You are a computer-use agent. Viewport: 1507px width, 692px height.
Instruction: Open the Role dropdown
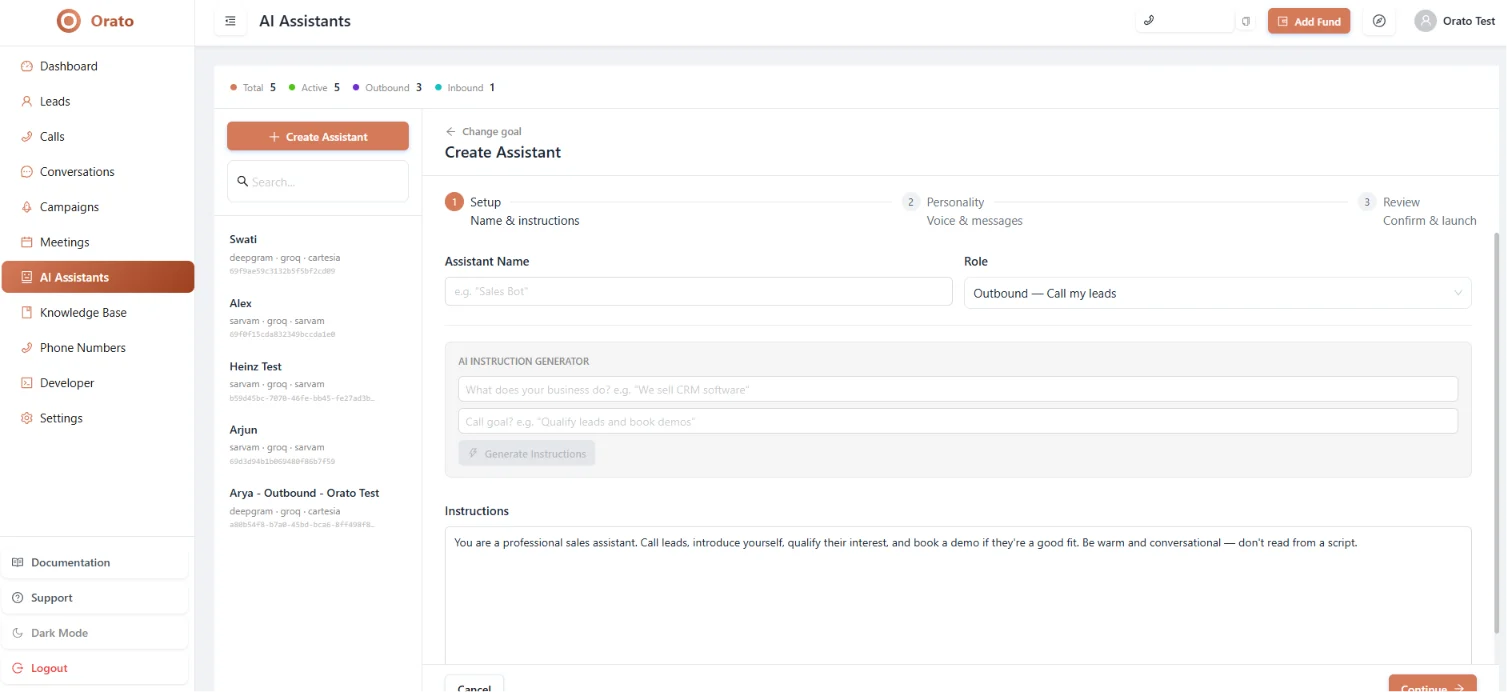point(1217,293)
